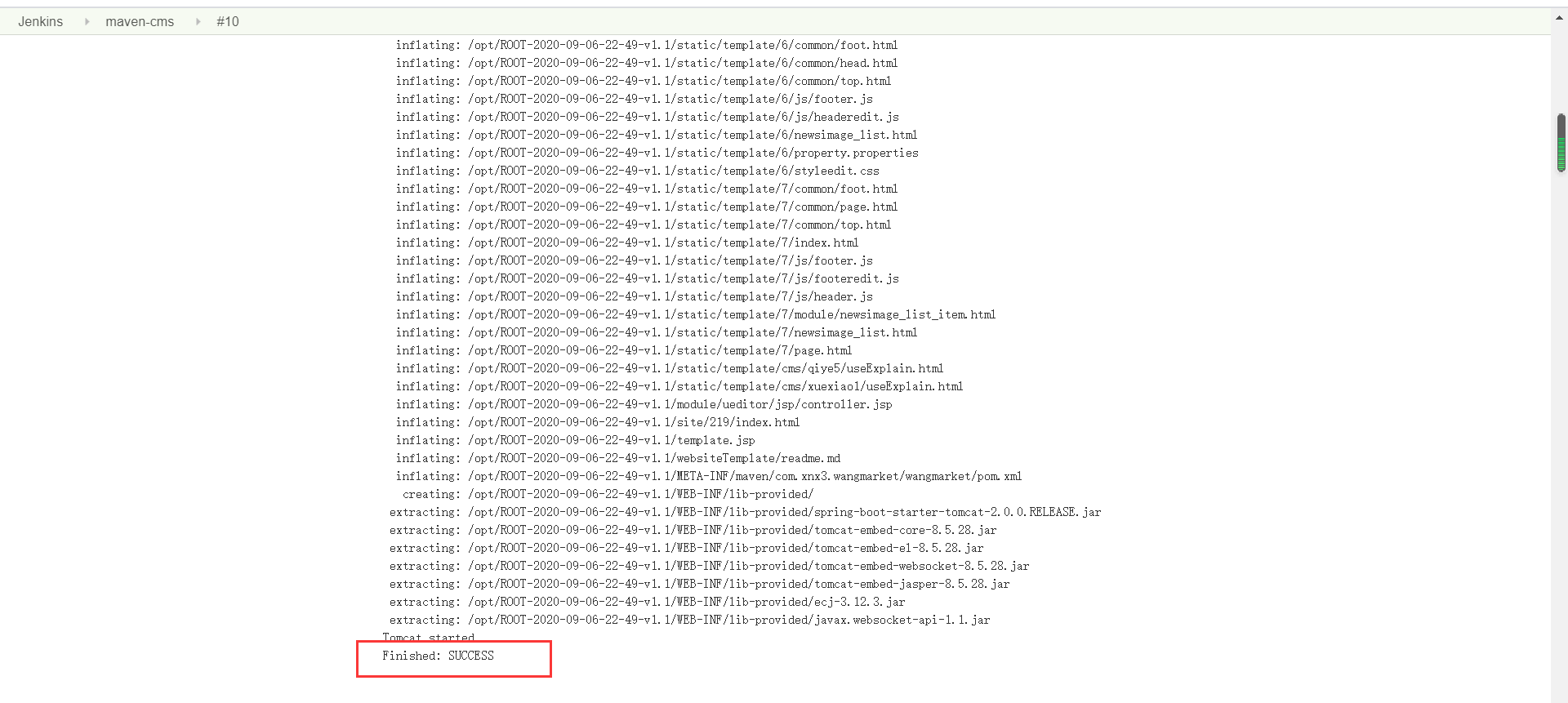Select the log line for template/7/js/footeredit.js

pos(648,278)
